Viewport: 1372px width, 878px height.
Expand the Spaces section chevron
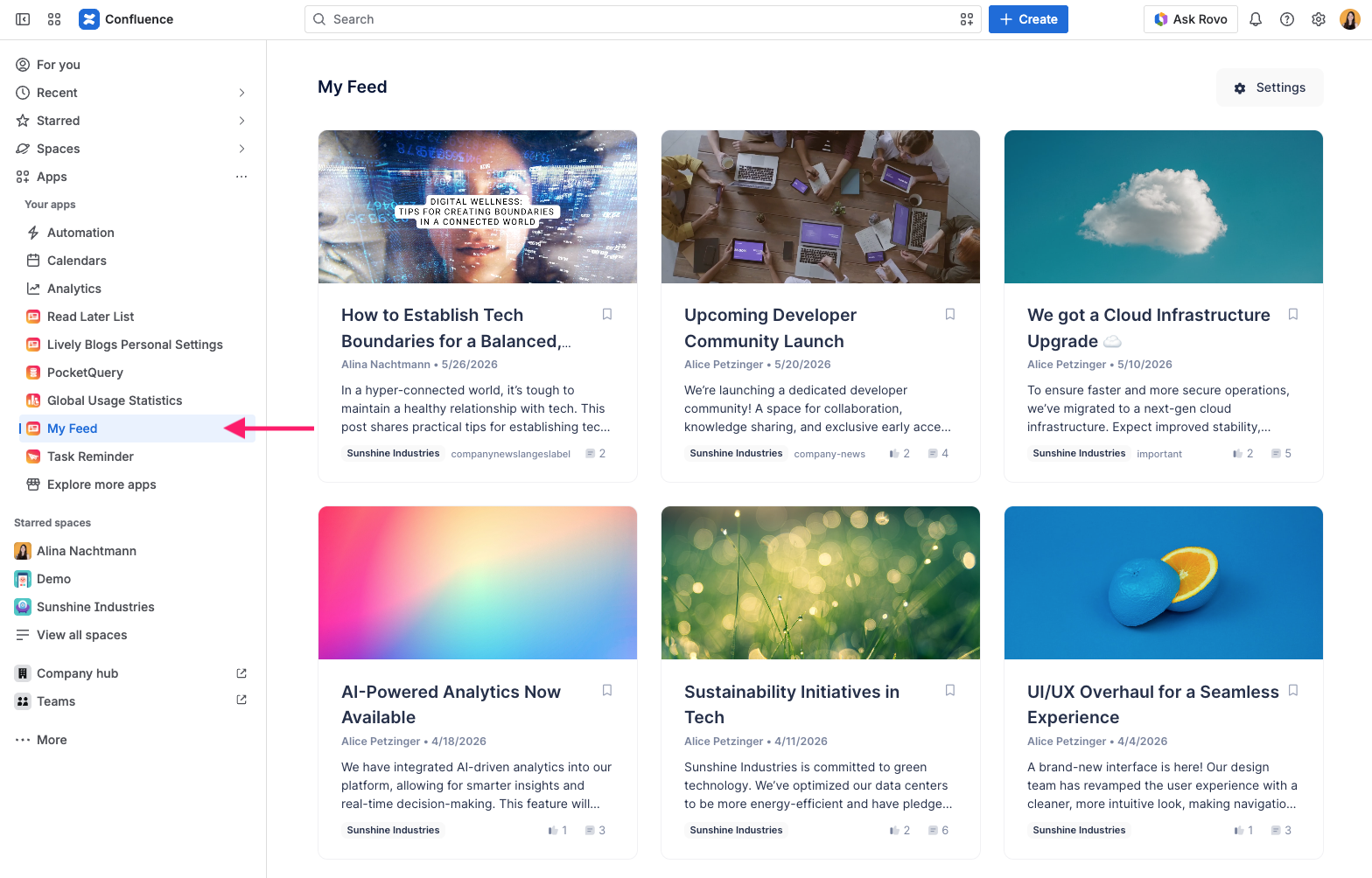(x=241, y=149)
